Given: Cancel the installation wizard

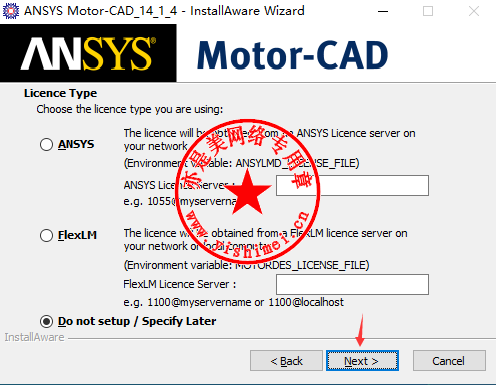Looking at the screenshot, I should coord(449,361).
